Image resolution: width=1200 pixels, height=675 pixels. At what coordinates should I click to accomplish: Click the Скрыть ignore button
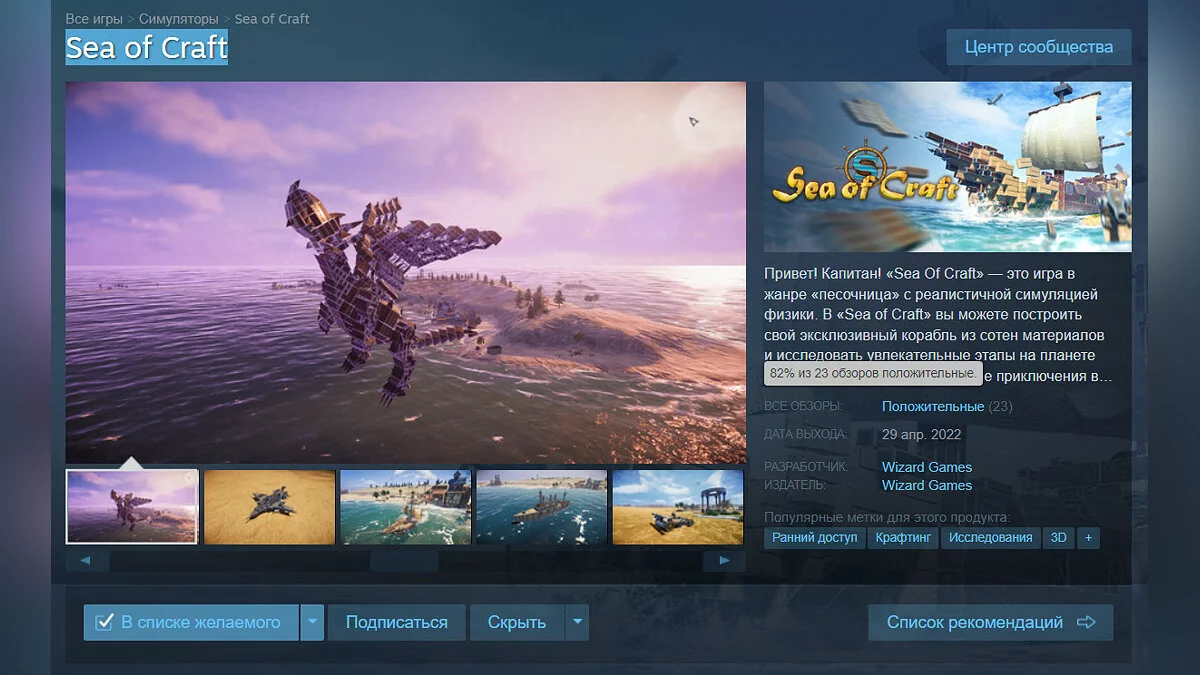coord(517,622)
